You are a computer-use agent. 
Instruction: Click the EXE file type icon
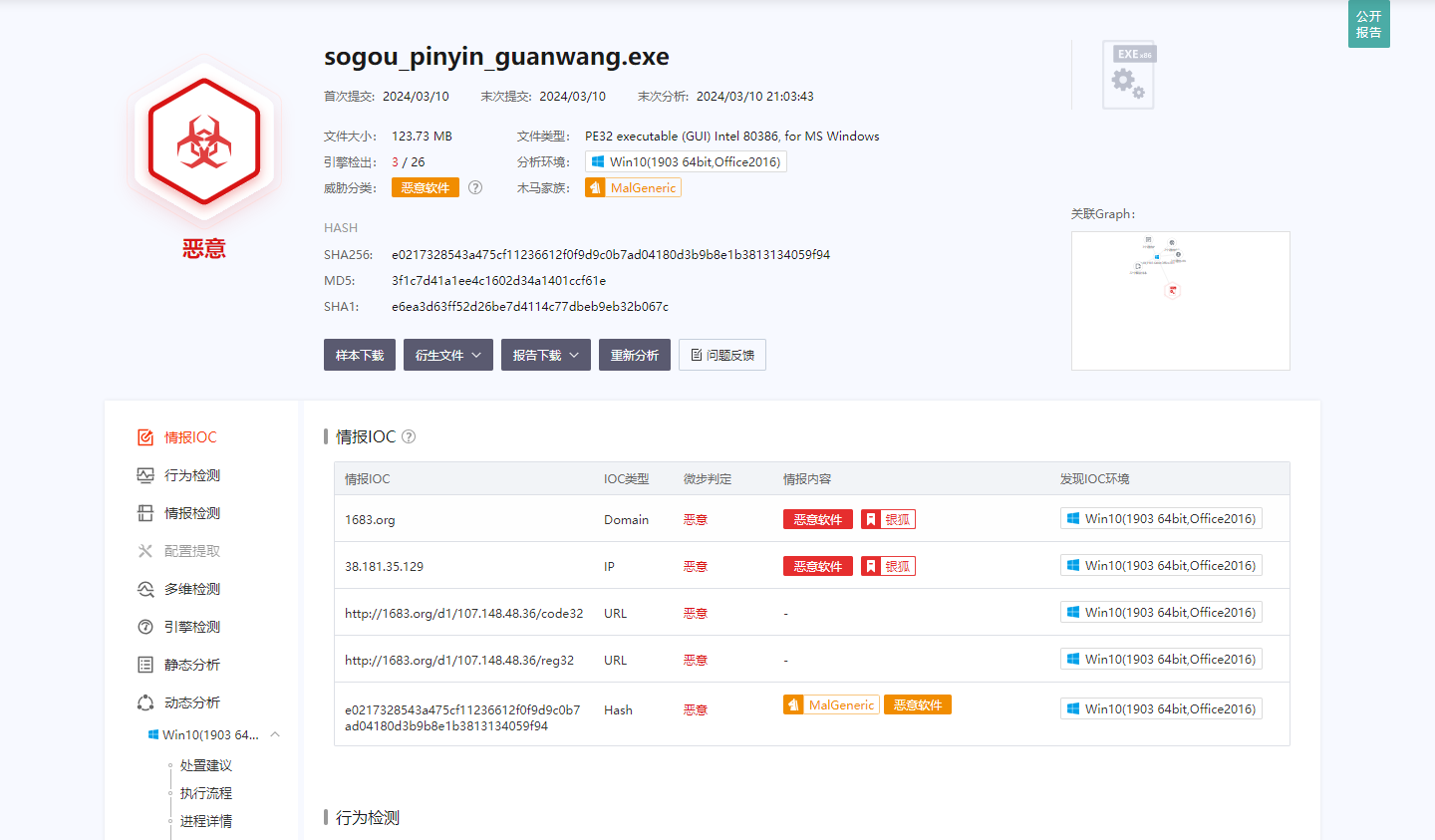coord(1129,75)
